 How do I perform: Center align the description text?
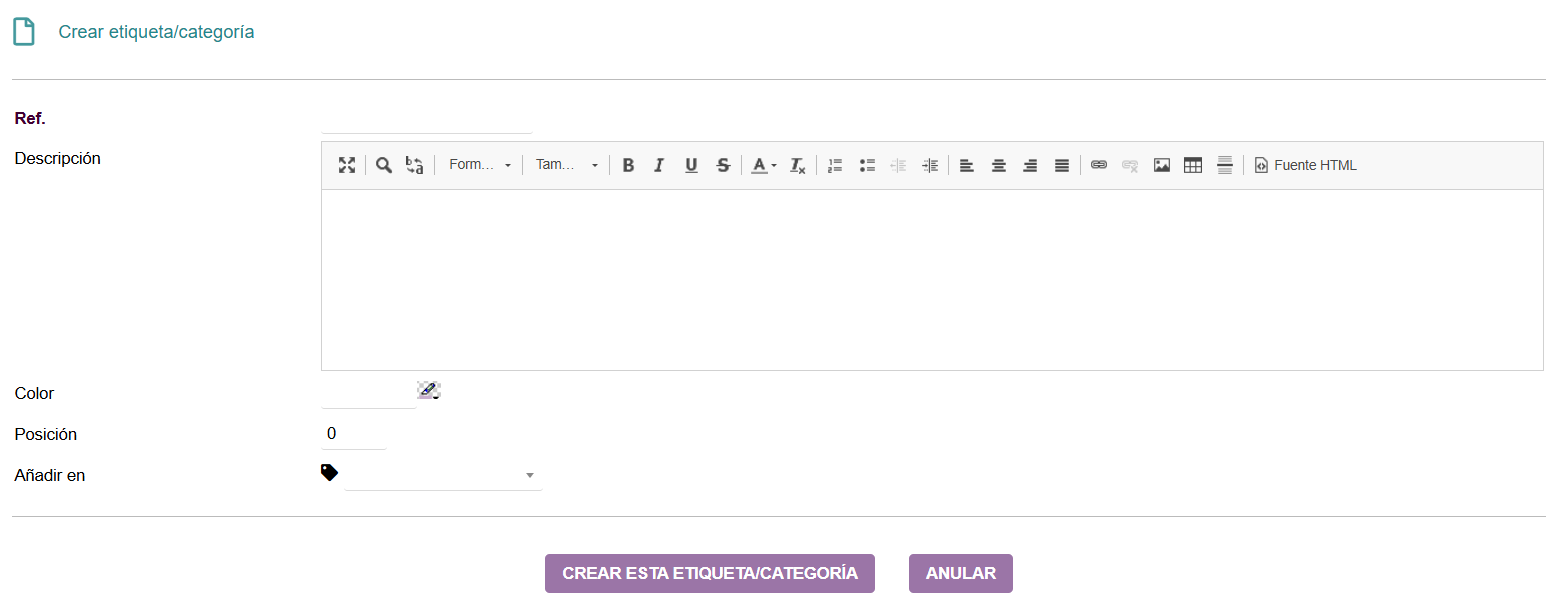(998, 165)
